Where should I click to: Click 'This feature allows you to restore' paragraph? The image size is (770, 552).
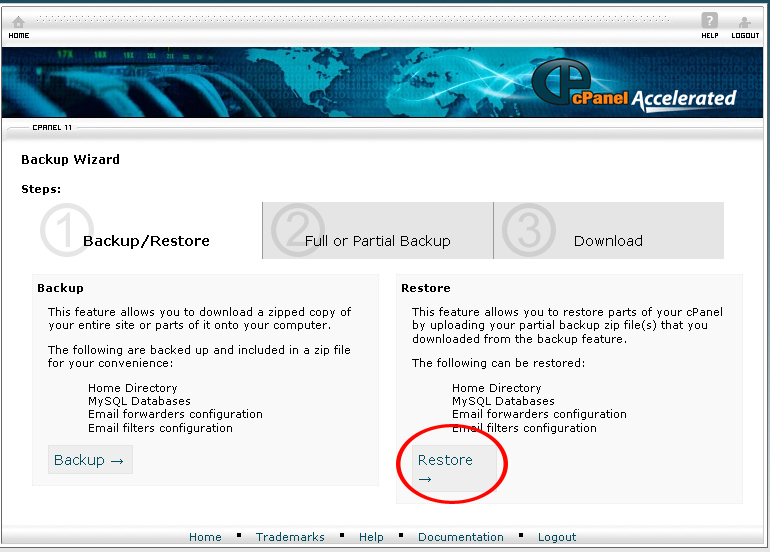pos(567,325)
